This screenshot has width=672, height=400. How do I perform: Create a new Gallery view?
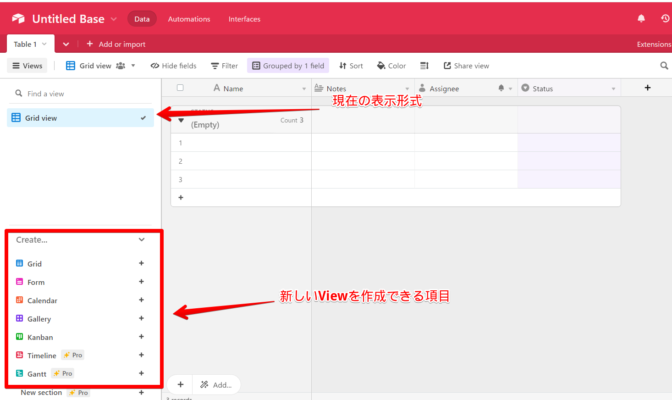141,319
